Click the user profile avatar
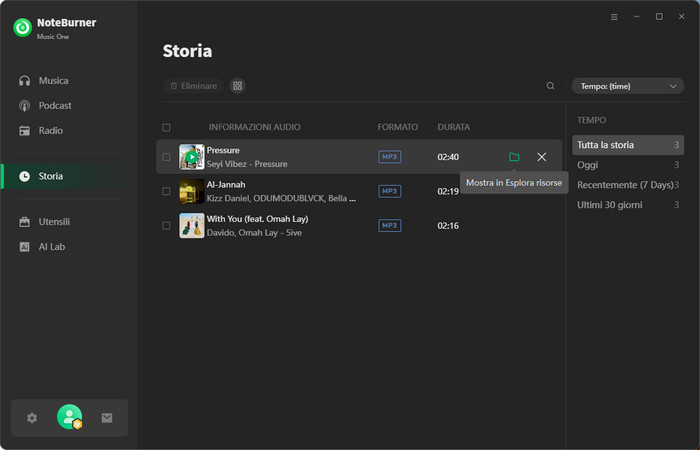 click(x=70, y=417)
